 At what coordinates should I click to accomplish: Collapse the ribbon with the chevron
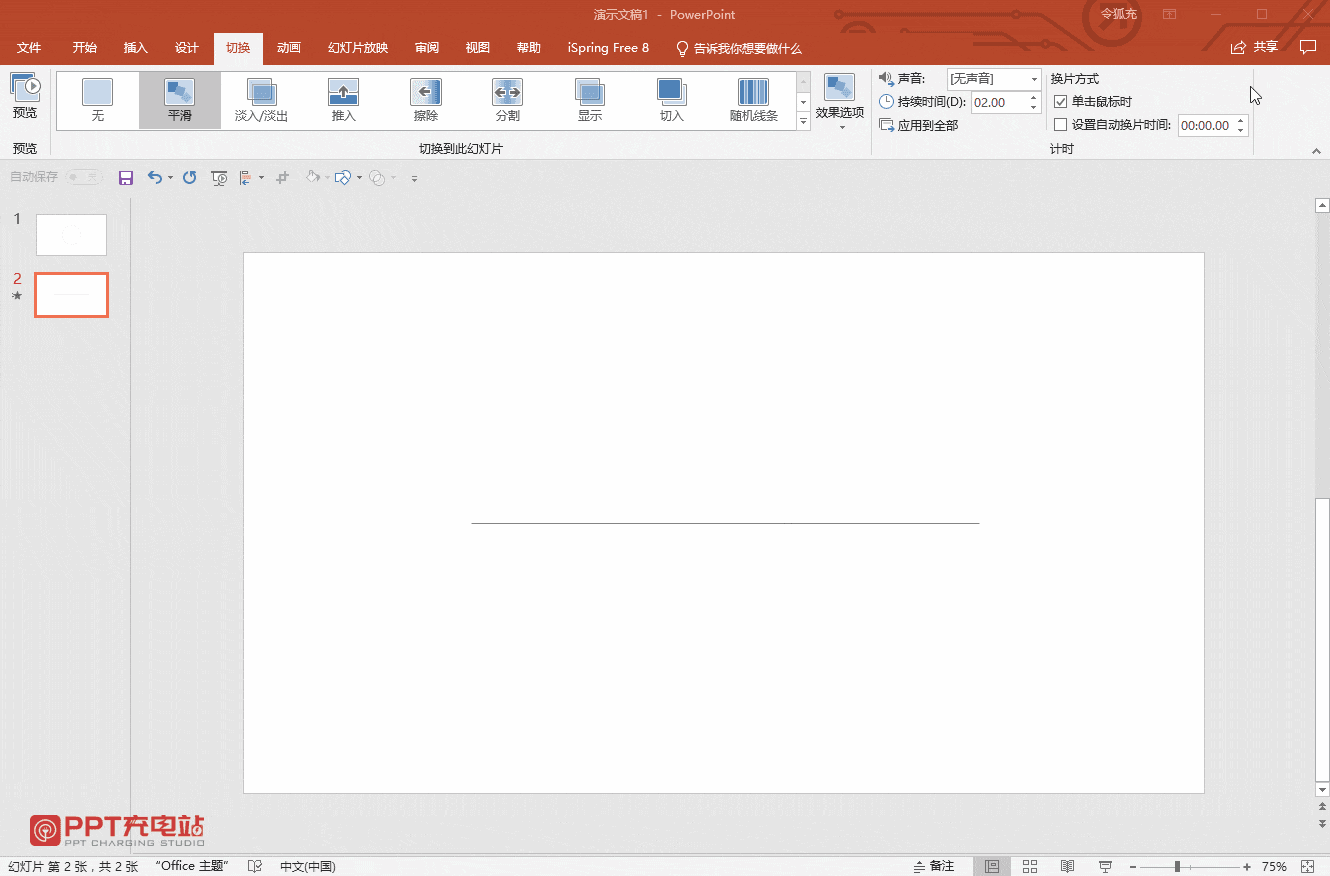tap(1316, 150)
